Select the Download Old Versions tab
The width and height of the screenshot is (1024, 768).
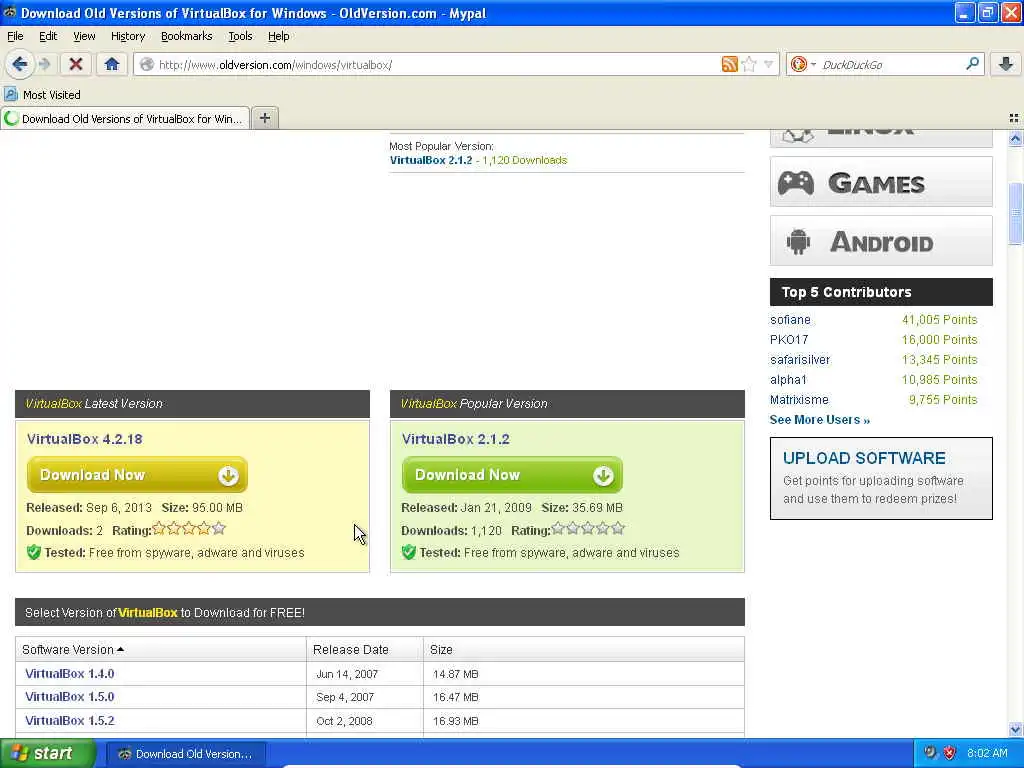point(125,118)
